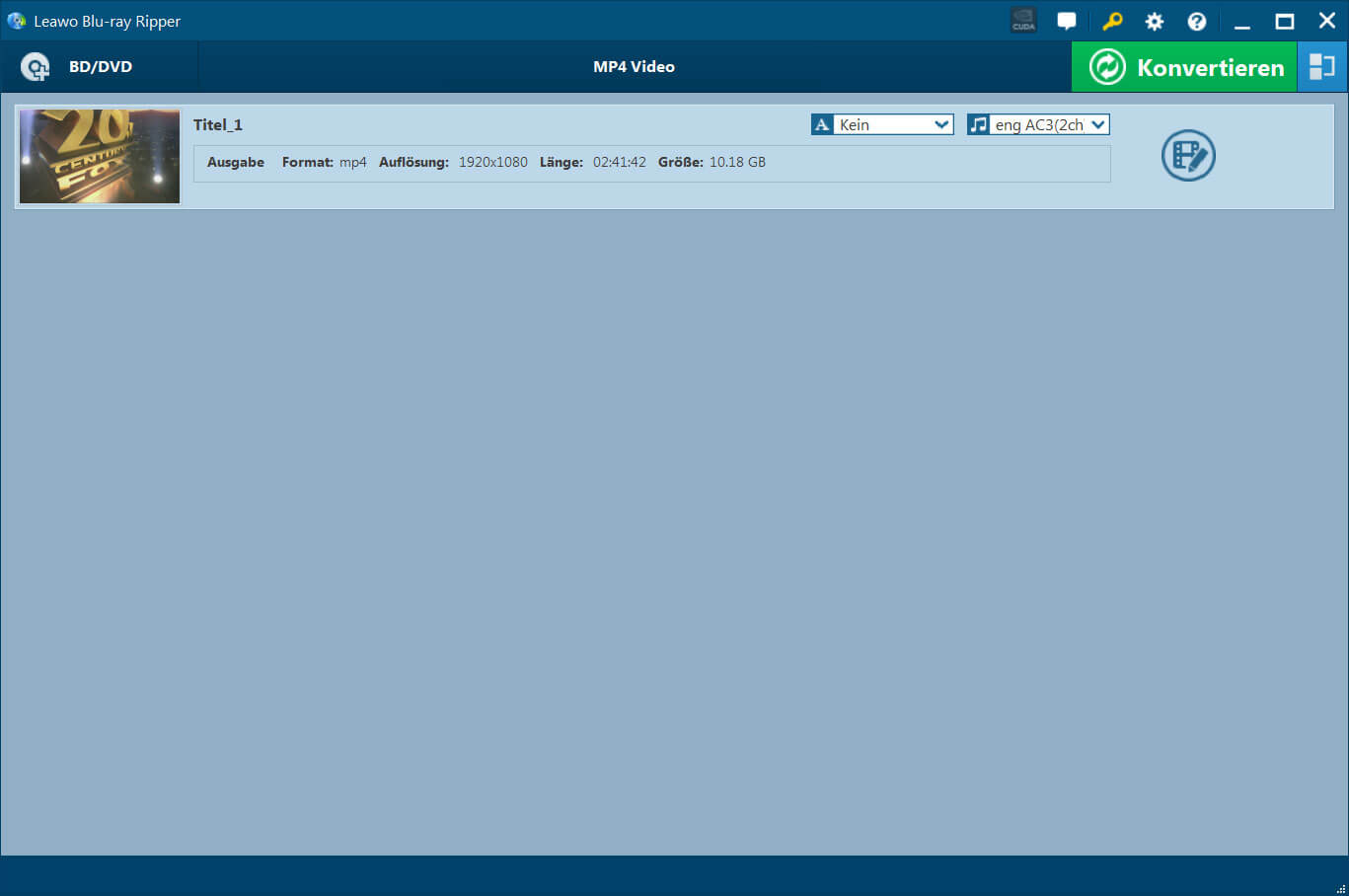This screenshot has height=896, width=1349.
Task: Click the audio music note icon
Action: pyautogui.click(x=978, y=124)
